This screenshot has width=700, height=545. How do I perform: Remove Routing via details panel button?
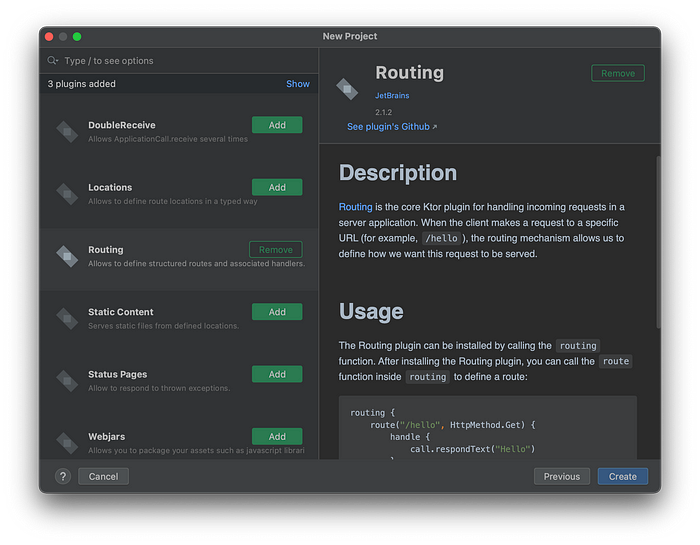click(x=618, y=73)
